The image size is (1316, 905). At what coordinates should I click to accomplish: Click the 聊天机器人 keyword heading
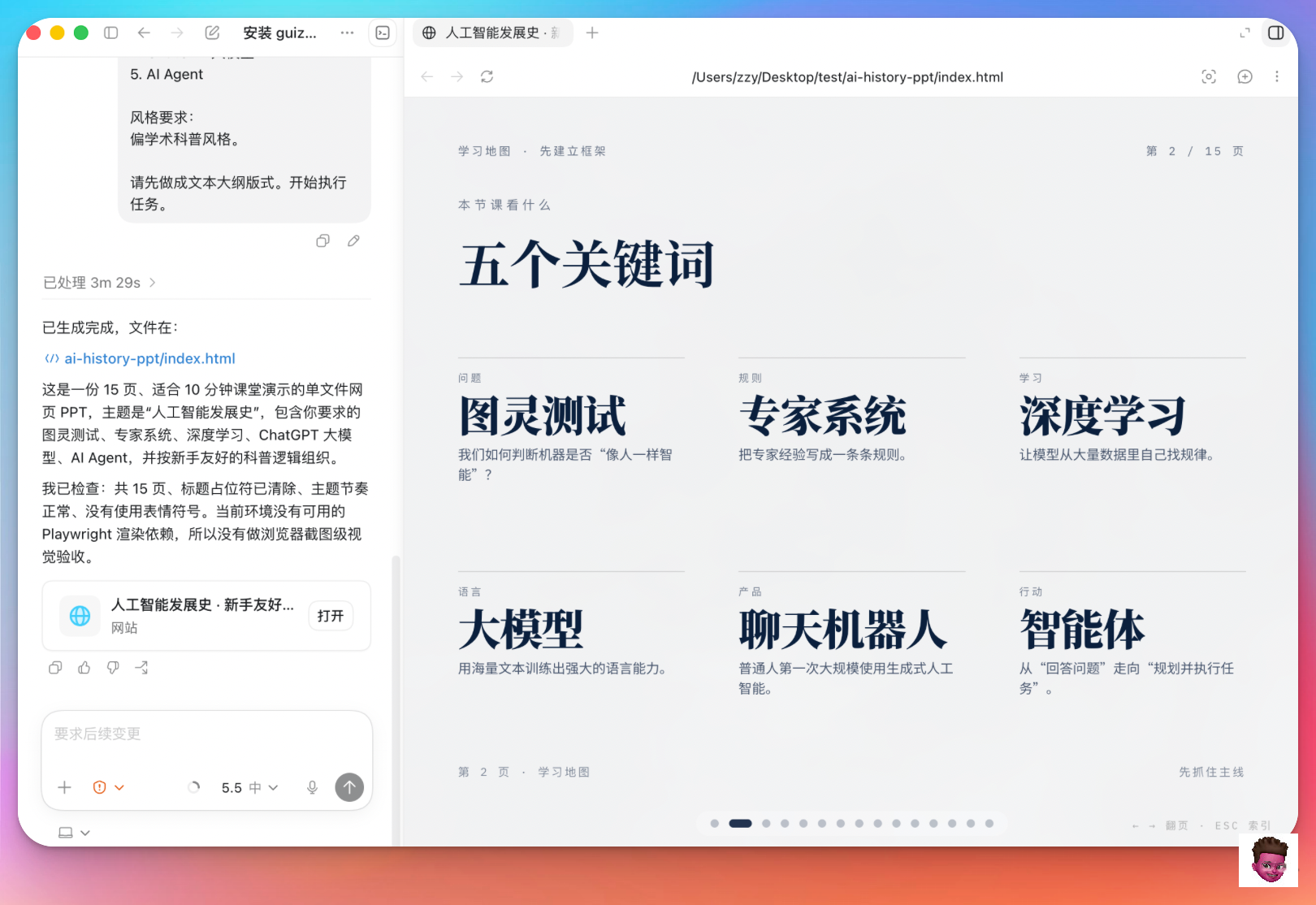point(843,630)
